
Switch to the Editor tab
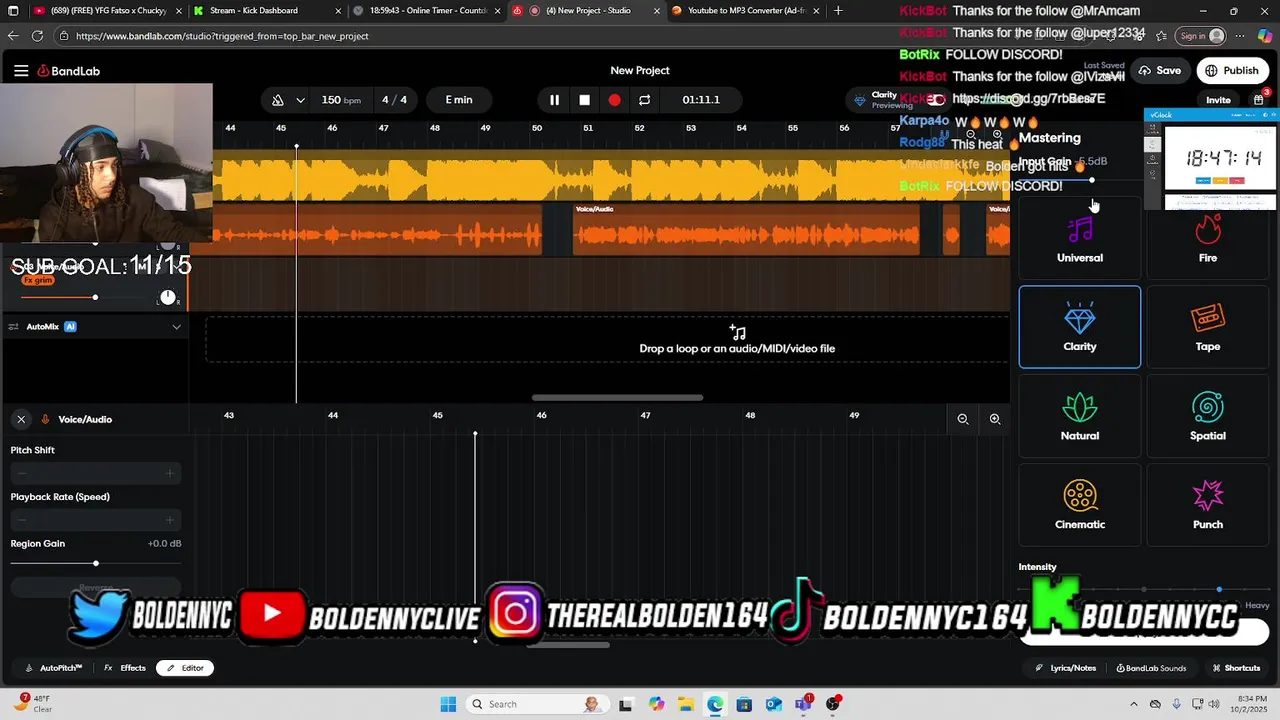click(x=185, y=668)
